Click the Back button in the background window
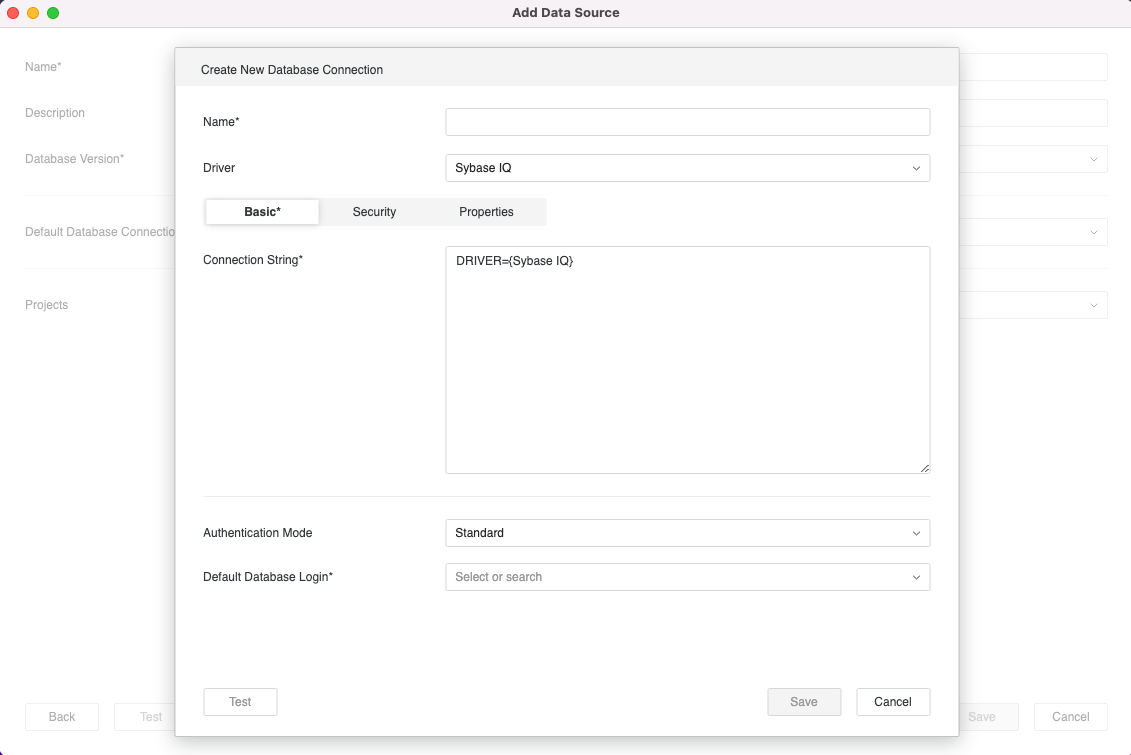The height and width of the screenshot is (755, 1131). point(62,717)
